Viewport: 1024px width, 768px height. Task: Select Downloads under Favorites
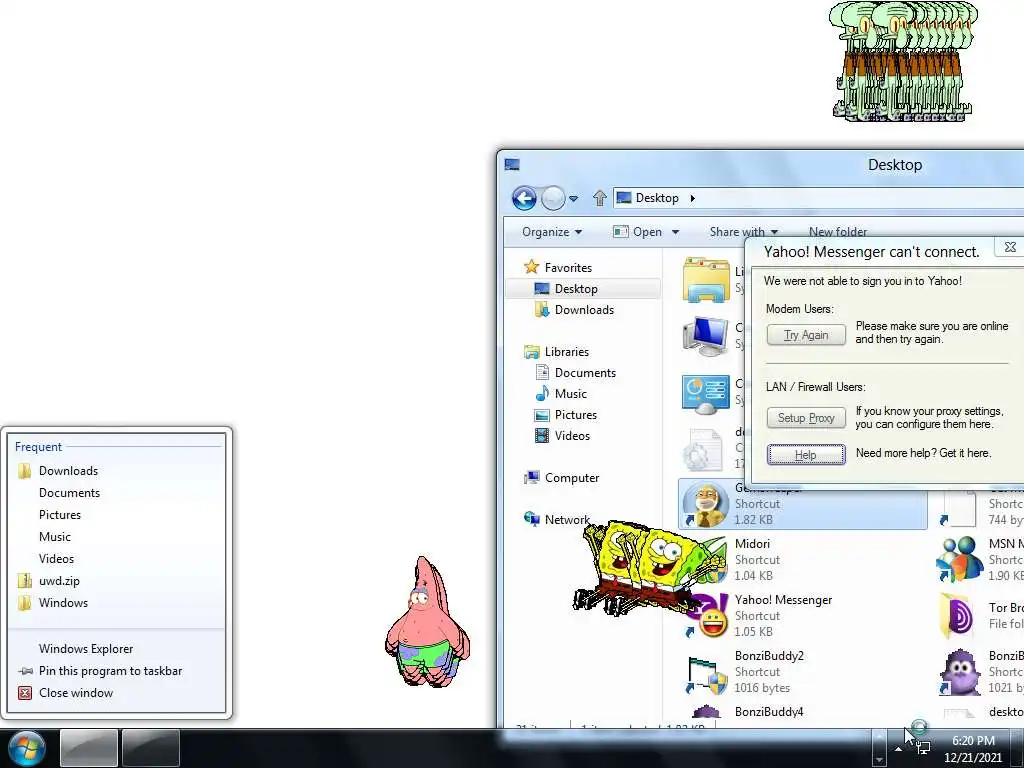tap(584, 310)
